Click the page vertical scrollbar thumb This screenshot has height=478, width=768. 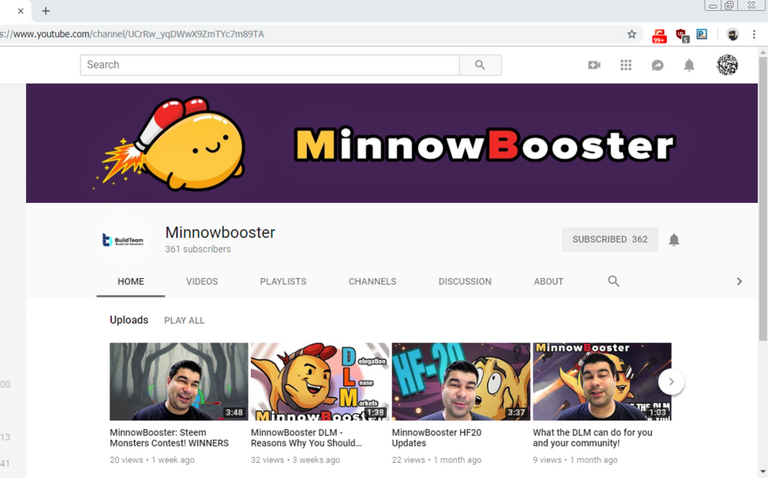coord(763,198)
